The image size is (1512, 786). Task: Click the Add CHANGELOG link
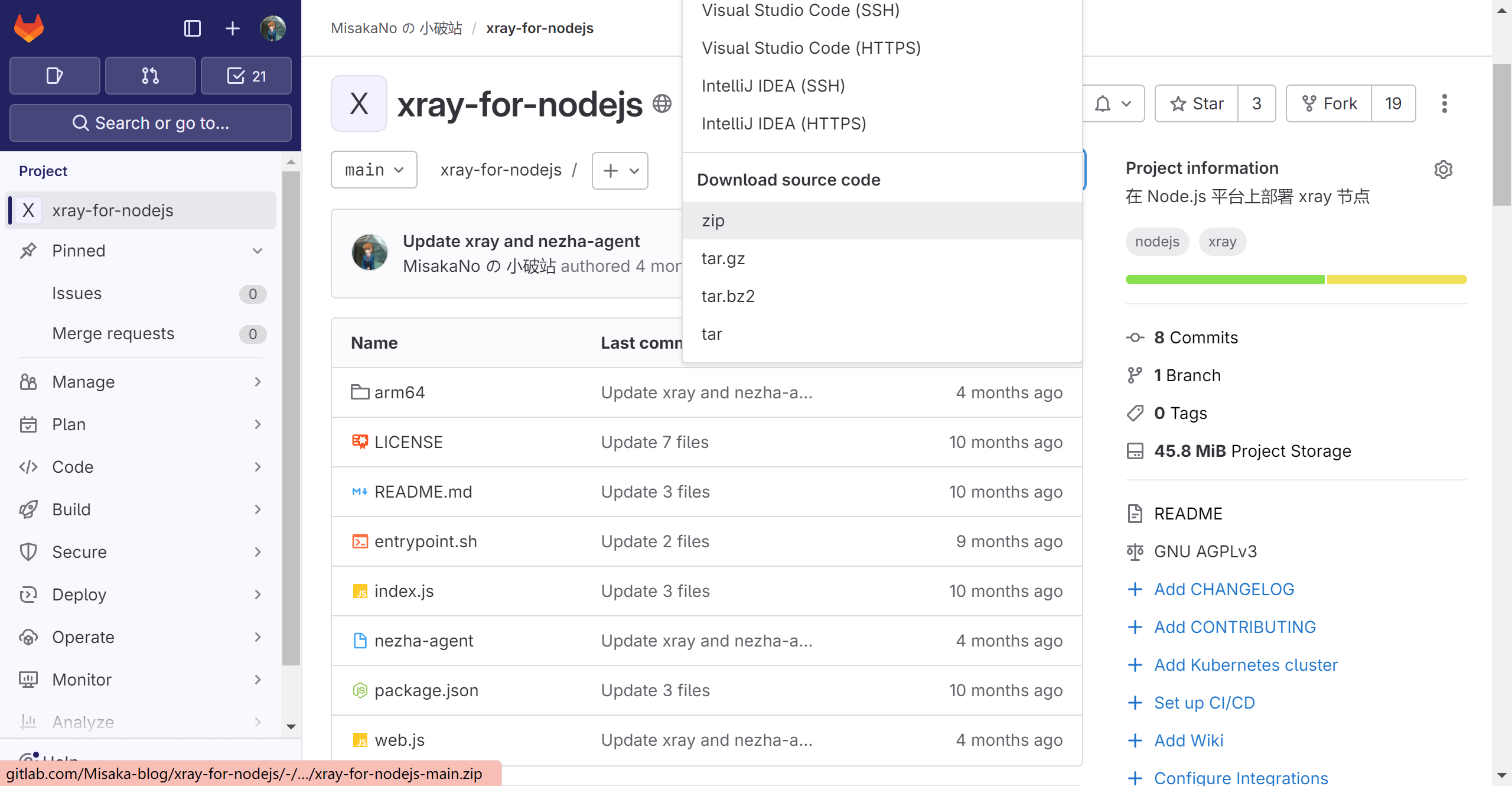tap(1224, 589)
